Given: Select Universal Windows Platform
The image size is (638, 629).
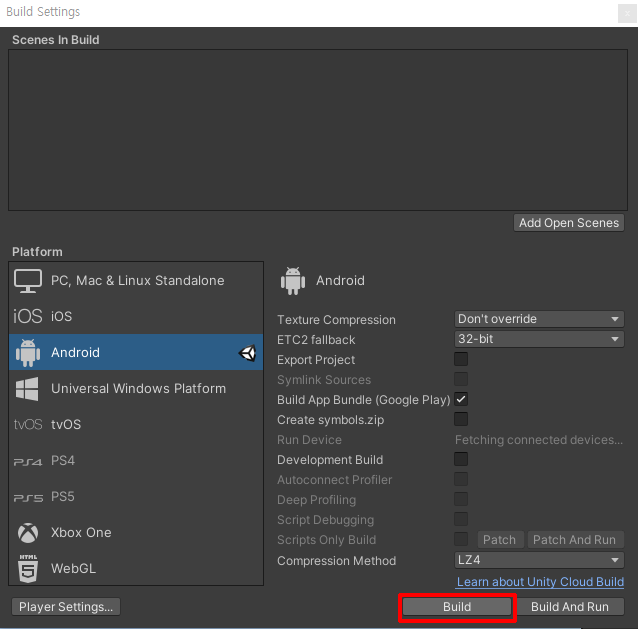Looking at the screenshot, I should coord(136,388).
